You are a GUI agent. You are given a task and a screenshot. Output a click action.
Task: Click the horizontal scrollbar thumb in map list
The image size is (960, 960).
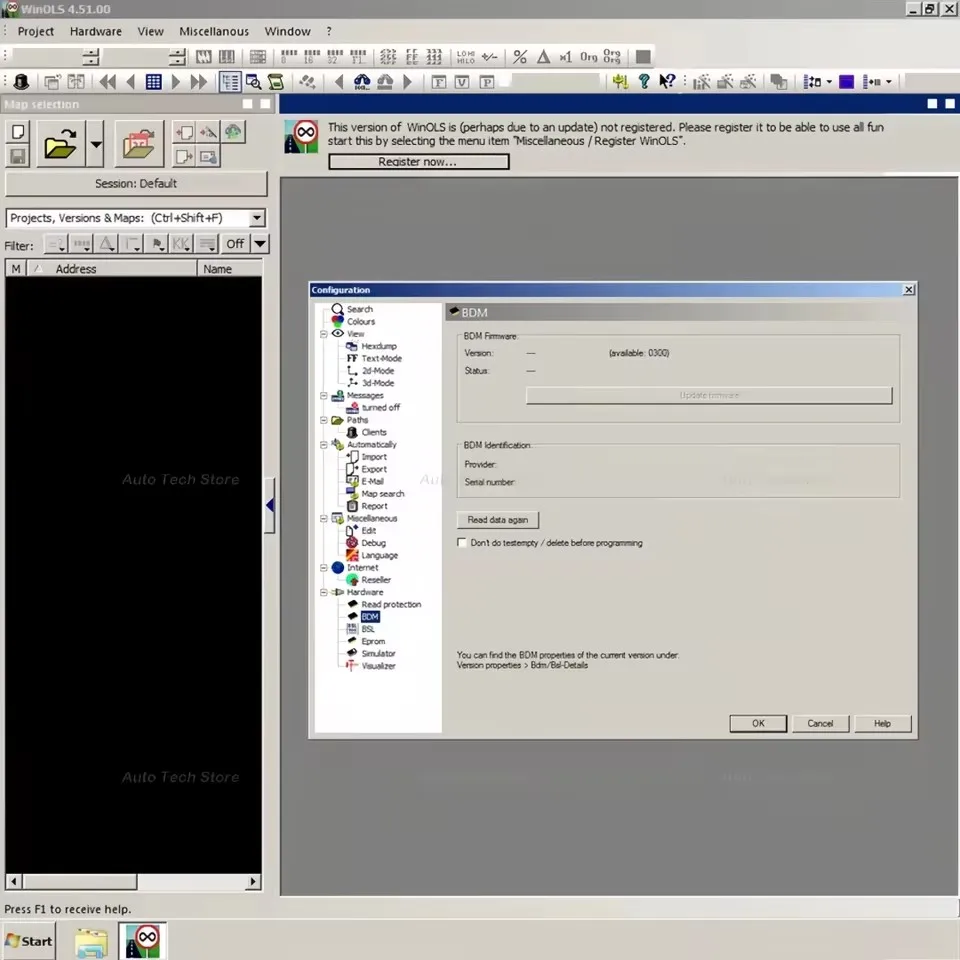[80, 882]
